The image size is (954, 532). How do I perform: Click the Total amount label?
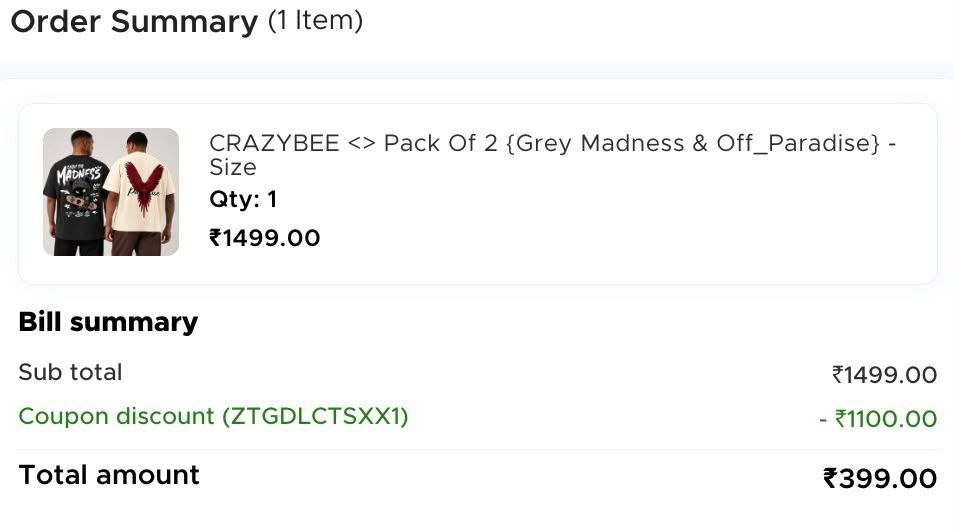point(109,475)
